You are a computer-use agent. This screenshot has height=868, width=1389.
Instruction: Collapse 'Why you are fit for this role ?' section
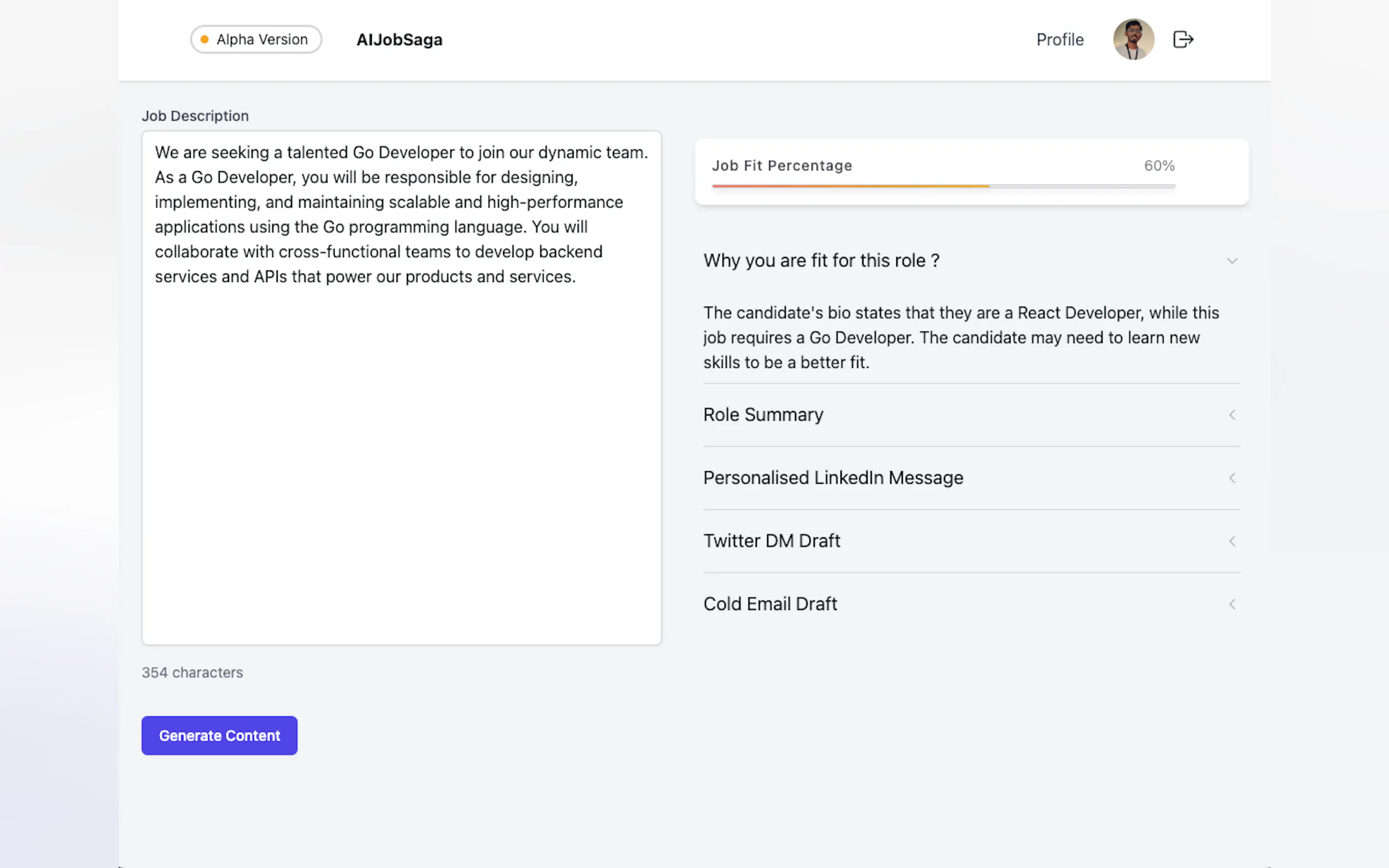coord(821,261)
